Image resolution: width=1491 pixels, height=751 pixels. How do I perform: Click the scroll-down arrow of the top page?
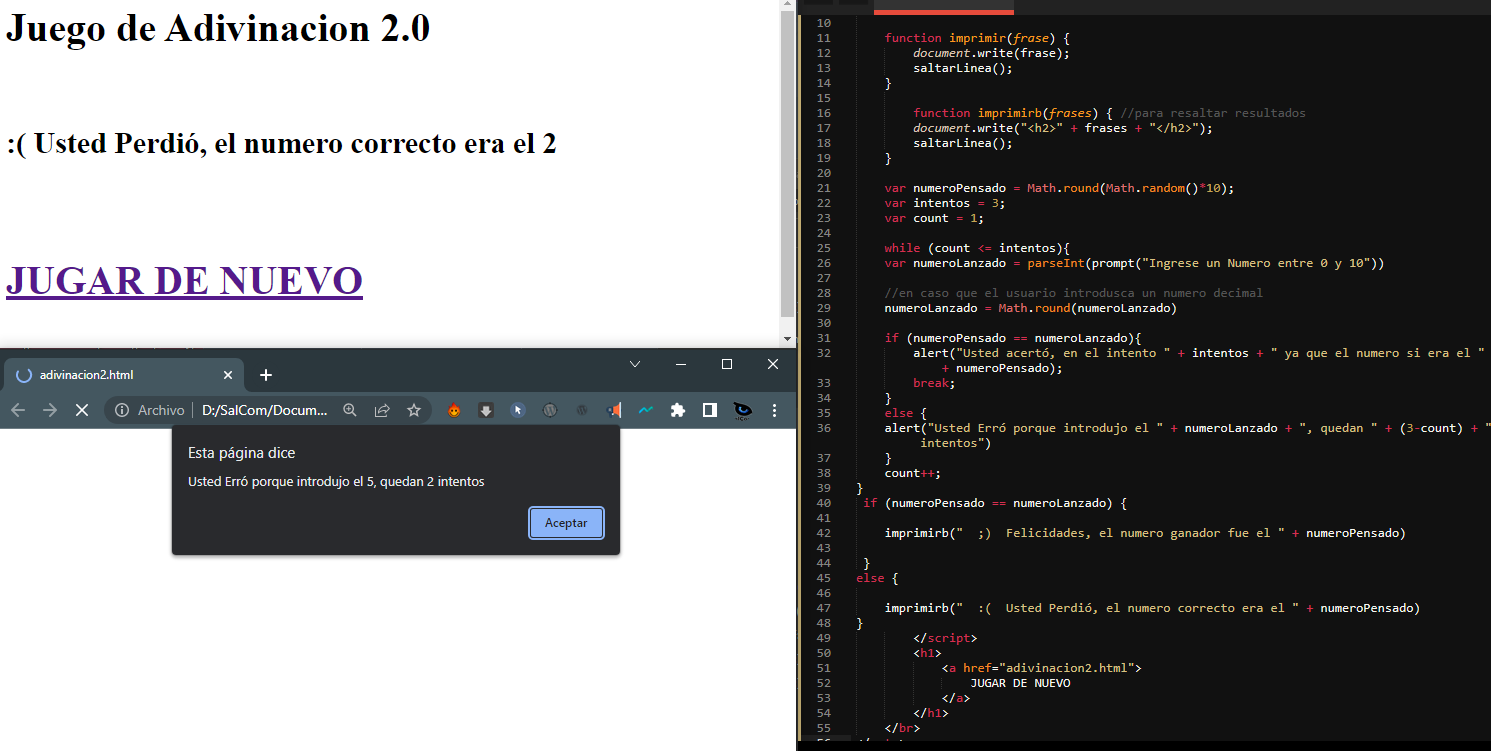coord(787,339)
